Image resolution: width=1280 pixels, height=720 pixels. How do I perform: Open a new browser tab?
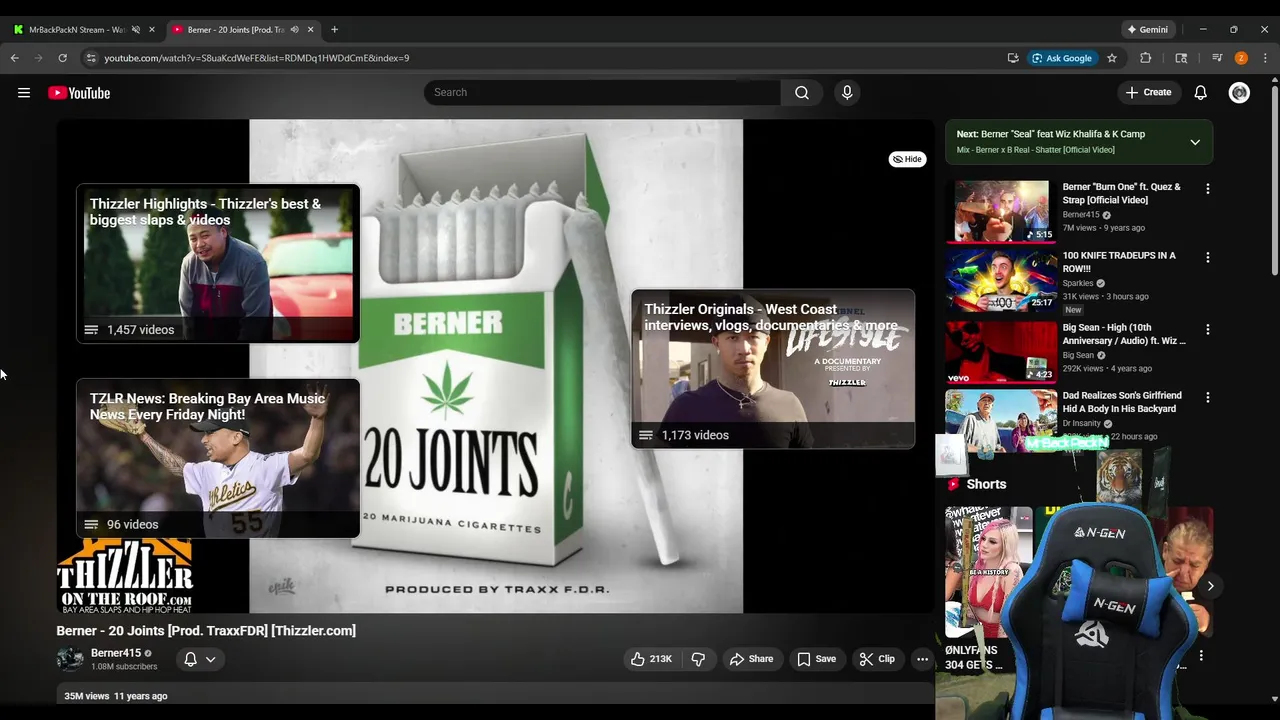pyautogui.click(x=334, y=30)
